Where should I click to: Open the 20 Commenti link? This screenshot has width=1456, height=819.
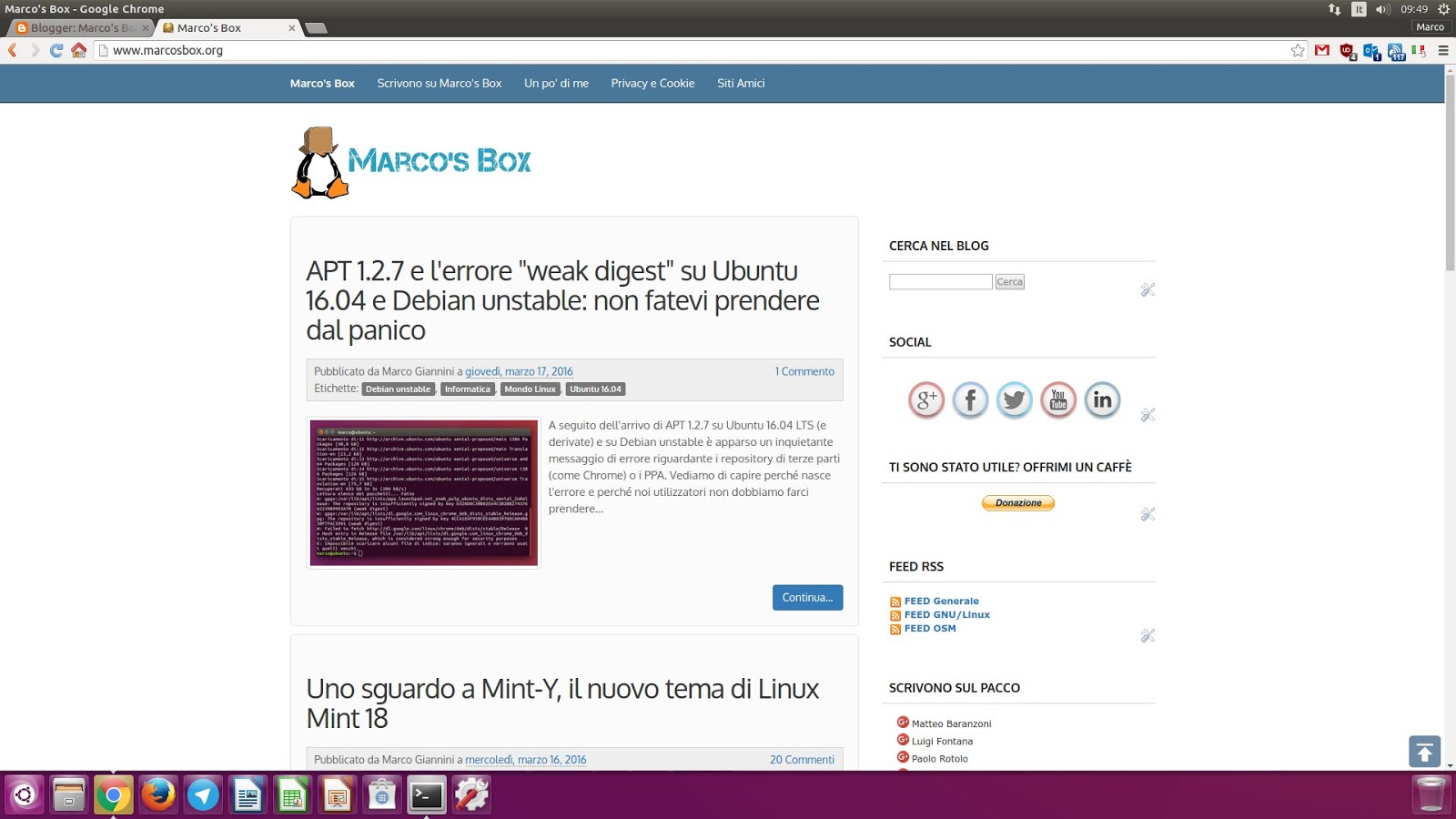(802, 760)
